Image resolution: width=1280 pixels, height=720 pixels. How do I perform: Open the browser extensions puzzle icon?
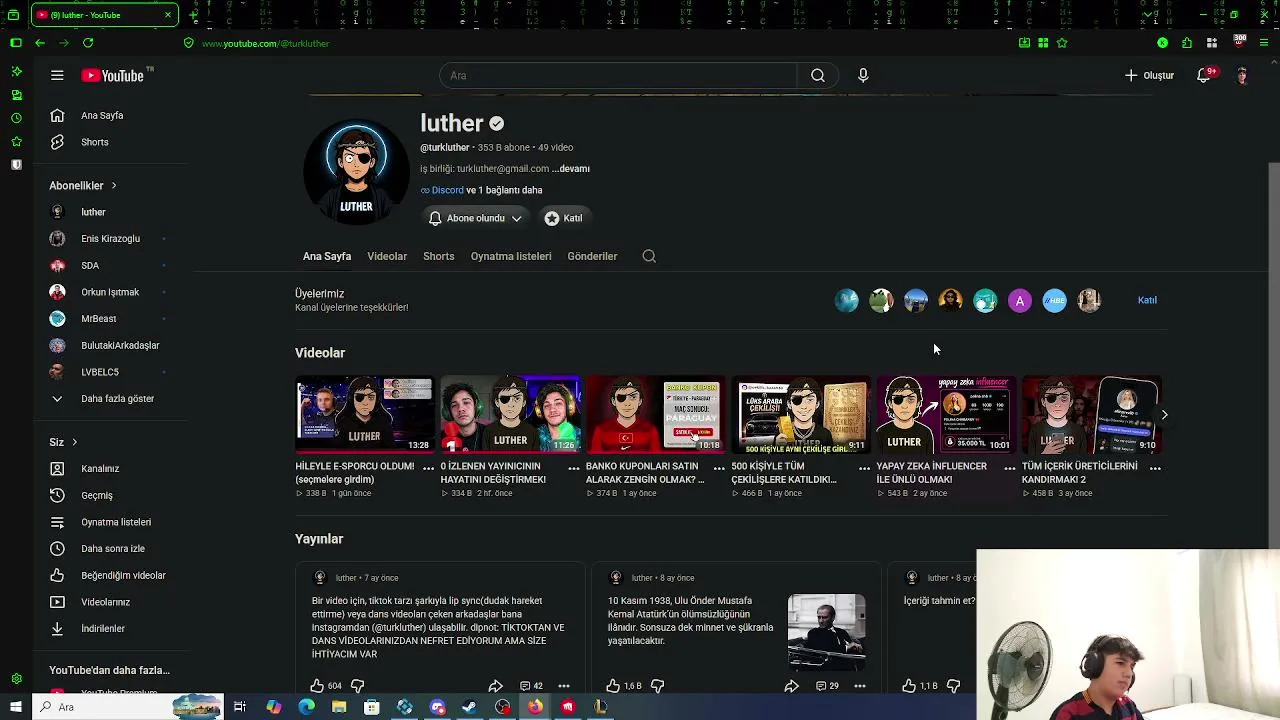[x=1187, y=43]
